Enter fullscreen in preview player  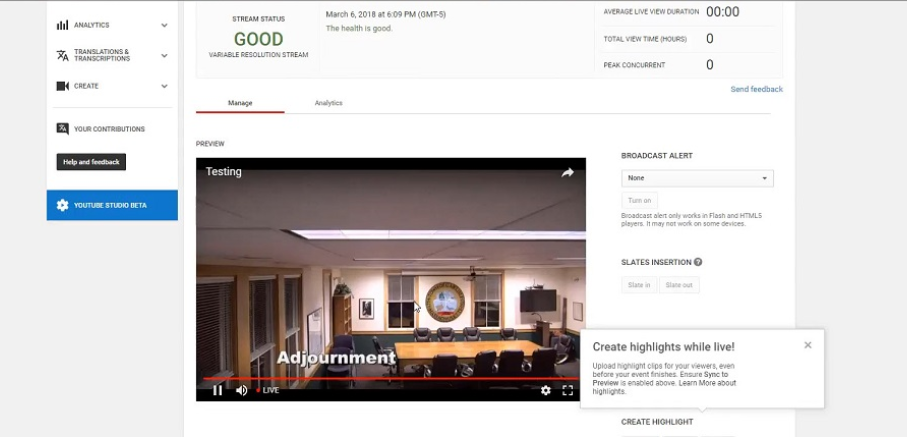[568, 390]
